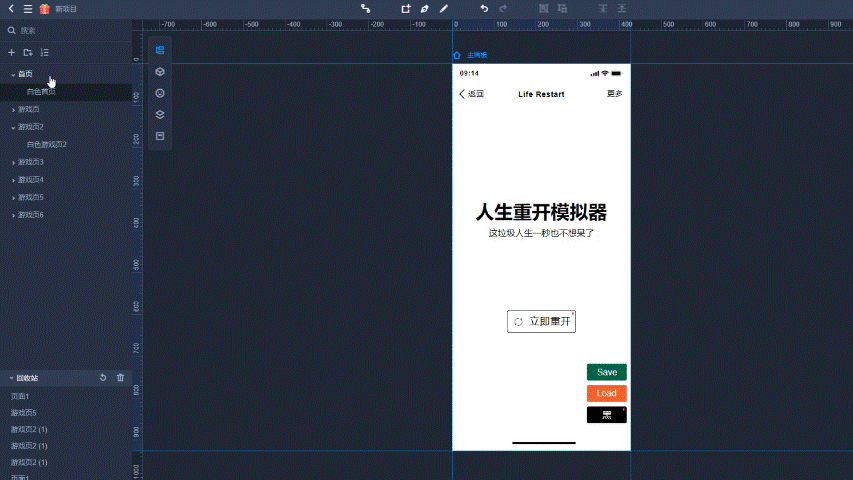Expand the 游戏页6 tree group

(x=13, y=216)
